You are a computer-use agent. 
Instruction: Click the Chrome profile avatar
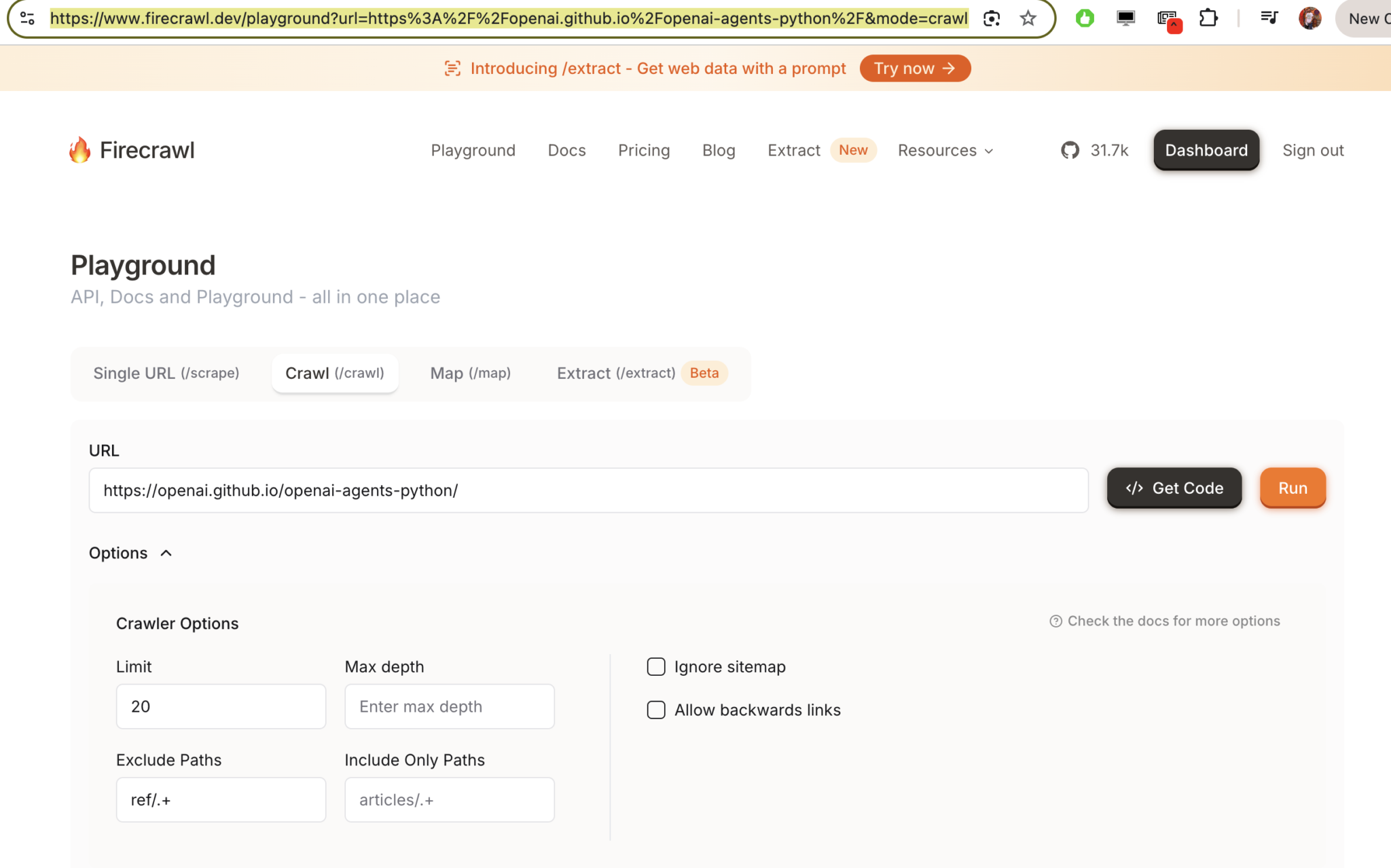(1310, 18)
